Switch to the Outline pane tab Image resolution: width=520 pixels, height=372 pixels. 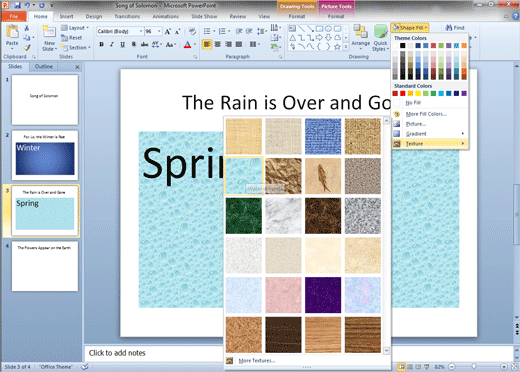44,67
